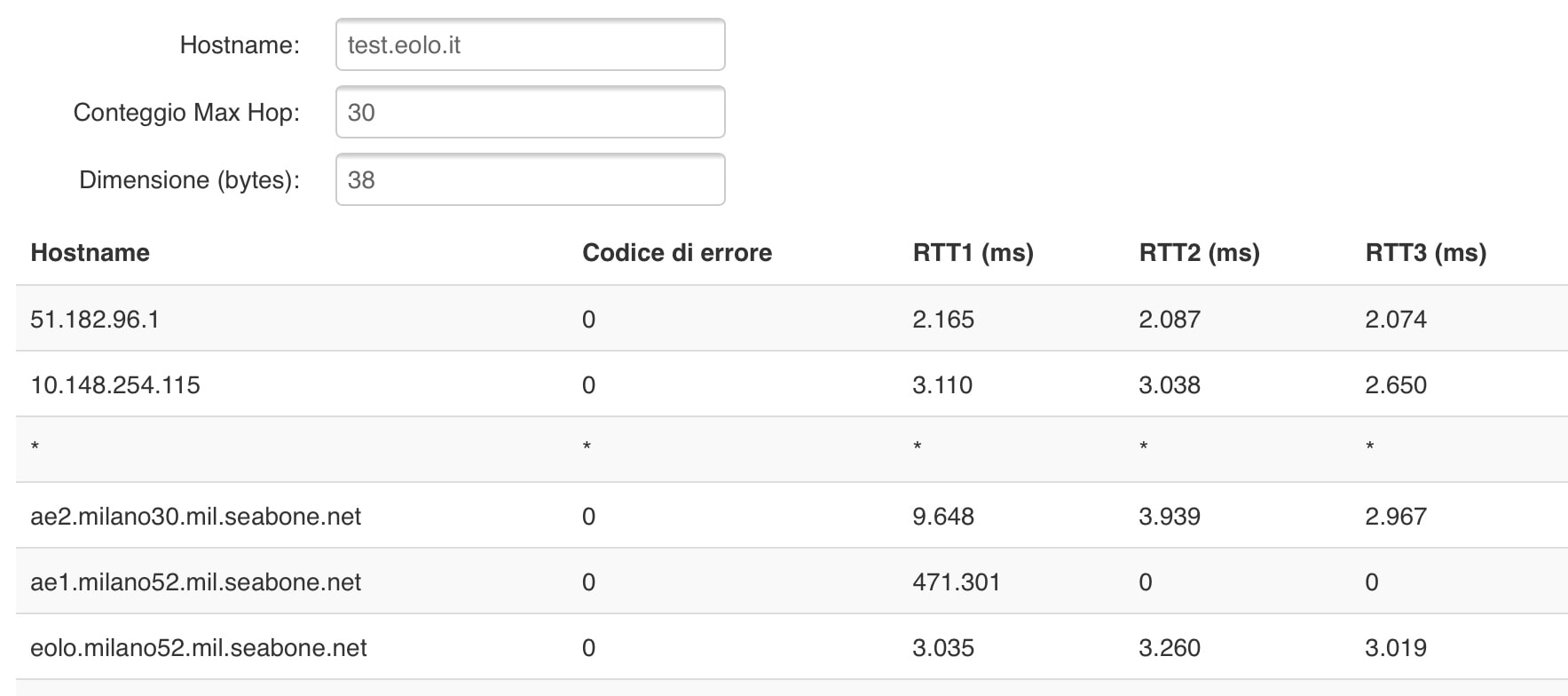Click ae1.milano52.mil.seabone.net hostname entry
1568x696 pixels.
(195, 582)
